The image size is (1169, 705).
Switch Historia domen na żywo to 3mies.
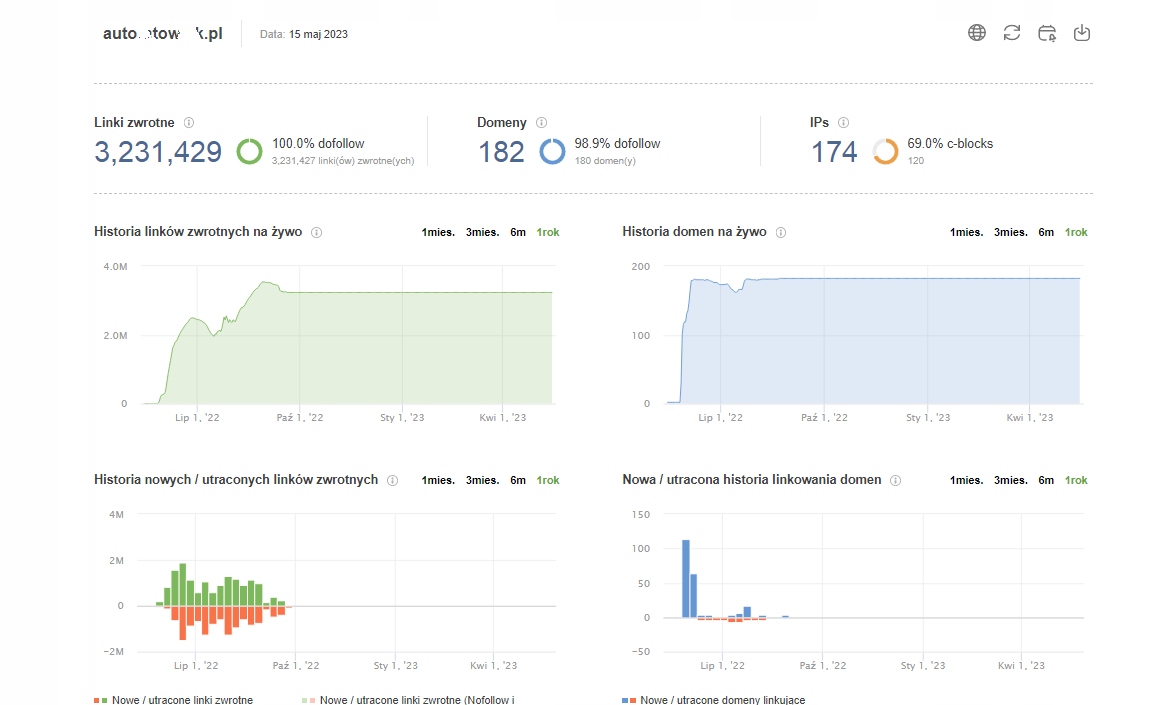pos(1010,232)
